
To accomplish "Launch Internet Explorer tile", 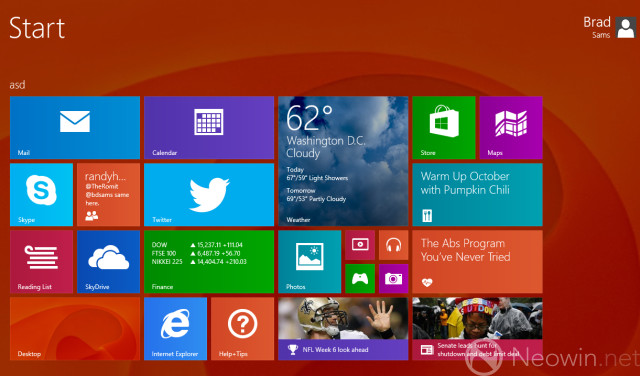I will [x=176, y=329].
